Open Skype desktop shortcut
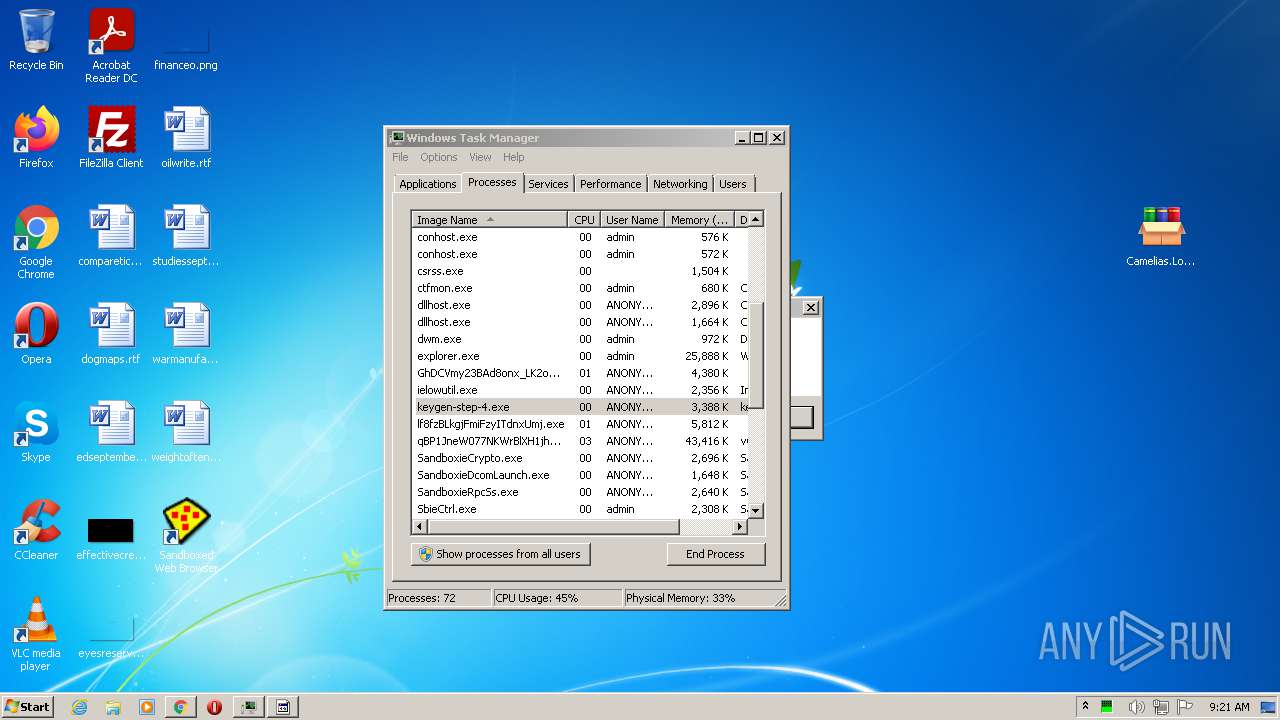Image resolution: width=1280 pixels, height=720 pixels. click(36, 432)
